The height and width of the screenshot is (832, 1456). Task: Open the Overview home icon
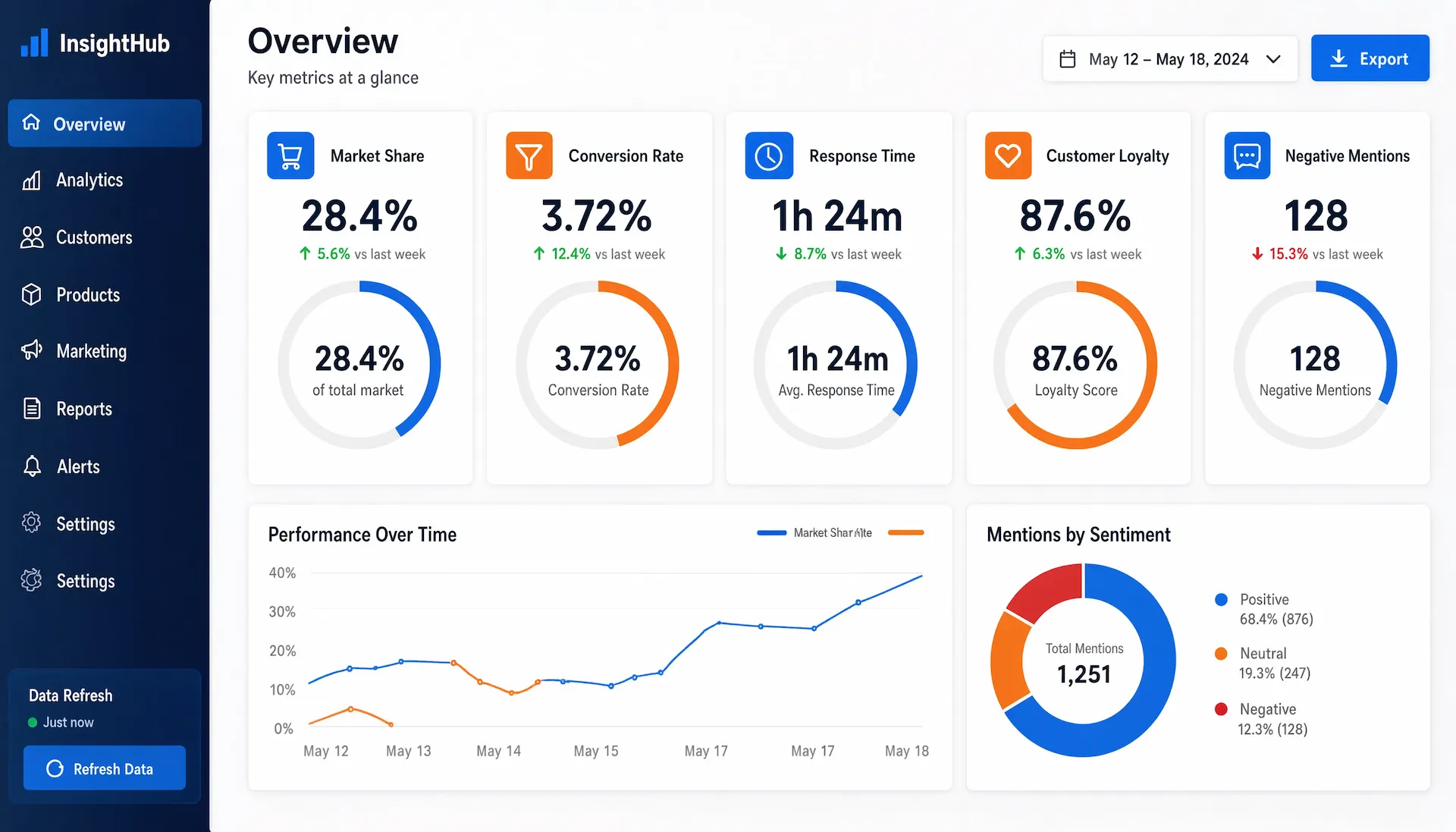tap(31, 122)
